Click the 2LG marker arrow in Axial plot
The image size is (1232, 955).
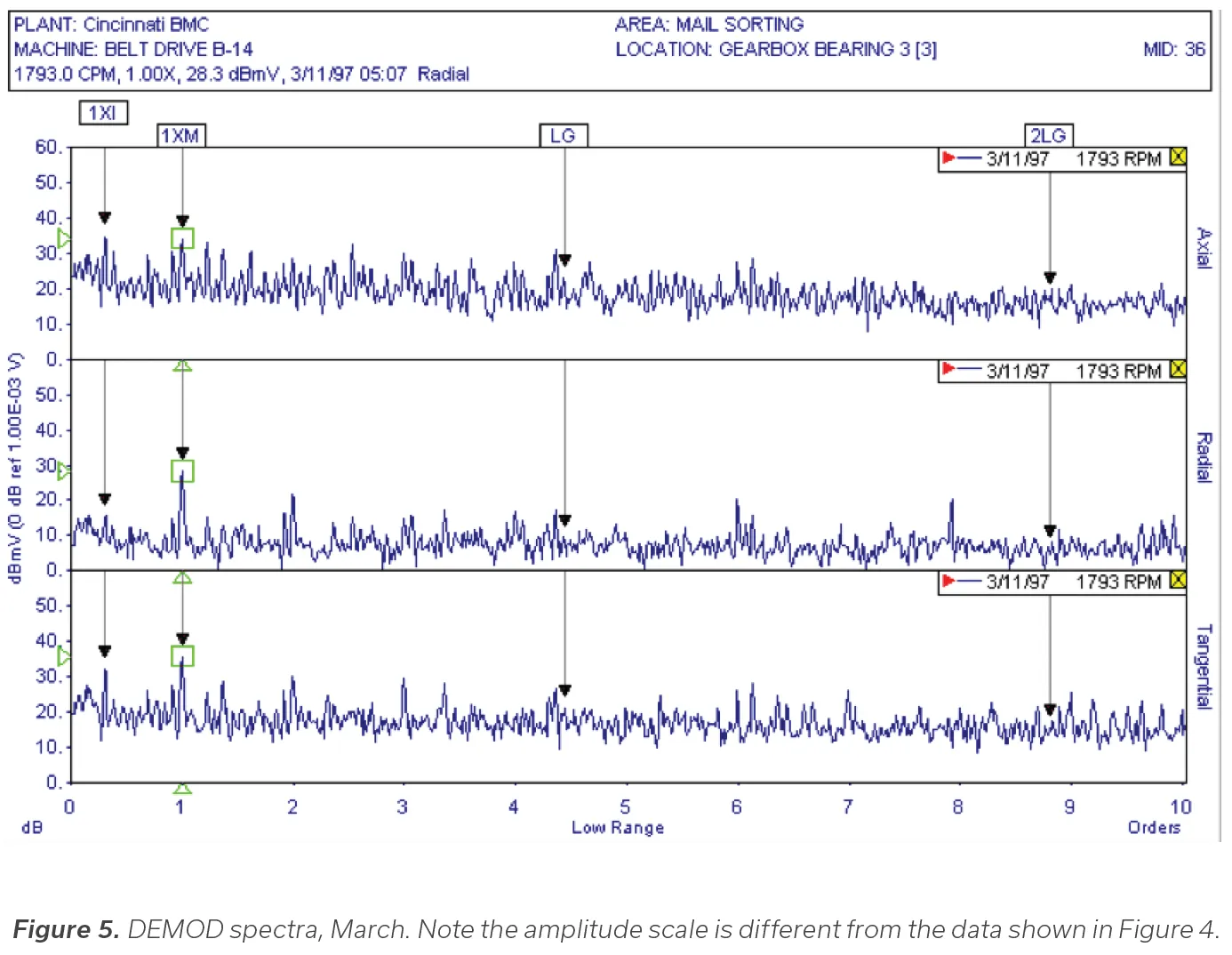click(x=1050, y=278)
